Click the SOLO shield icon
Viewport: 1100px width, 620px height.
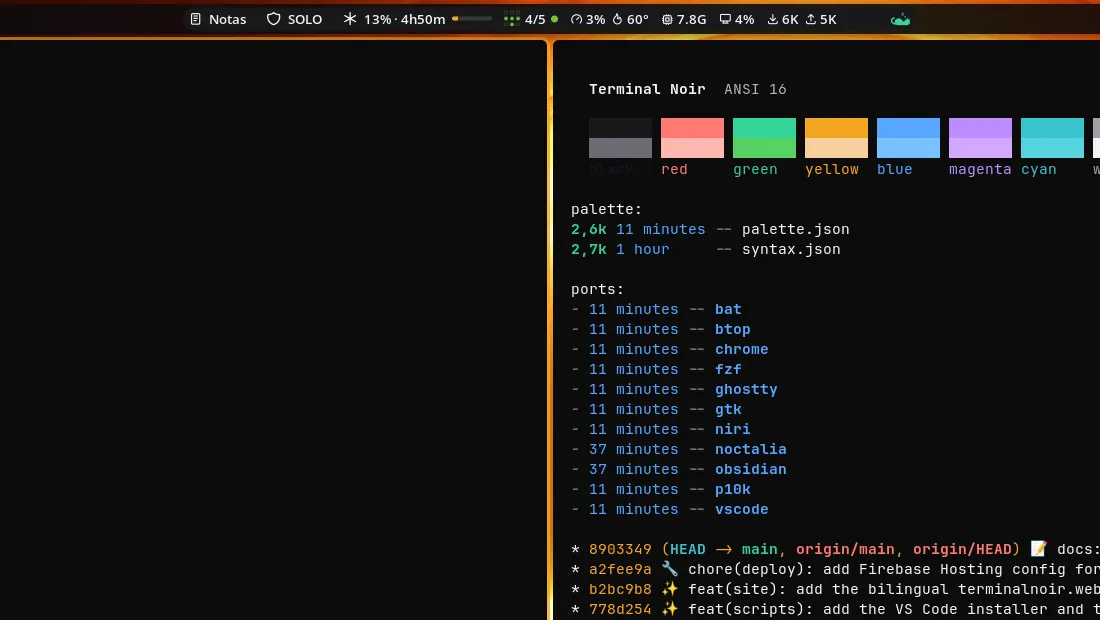tap(274, 20)
